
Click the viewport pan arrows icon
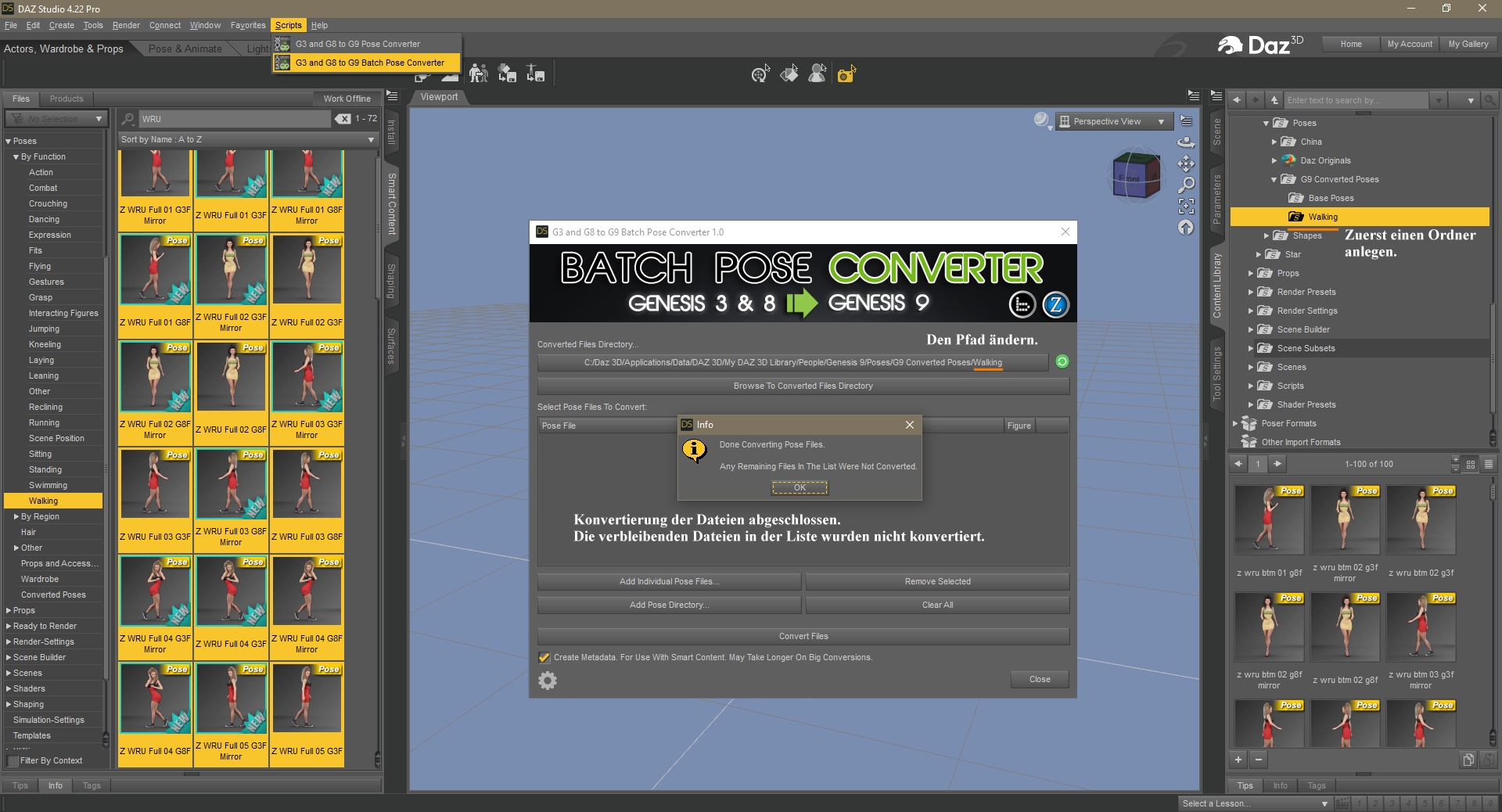(x=1186, y=163)
